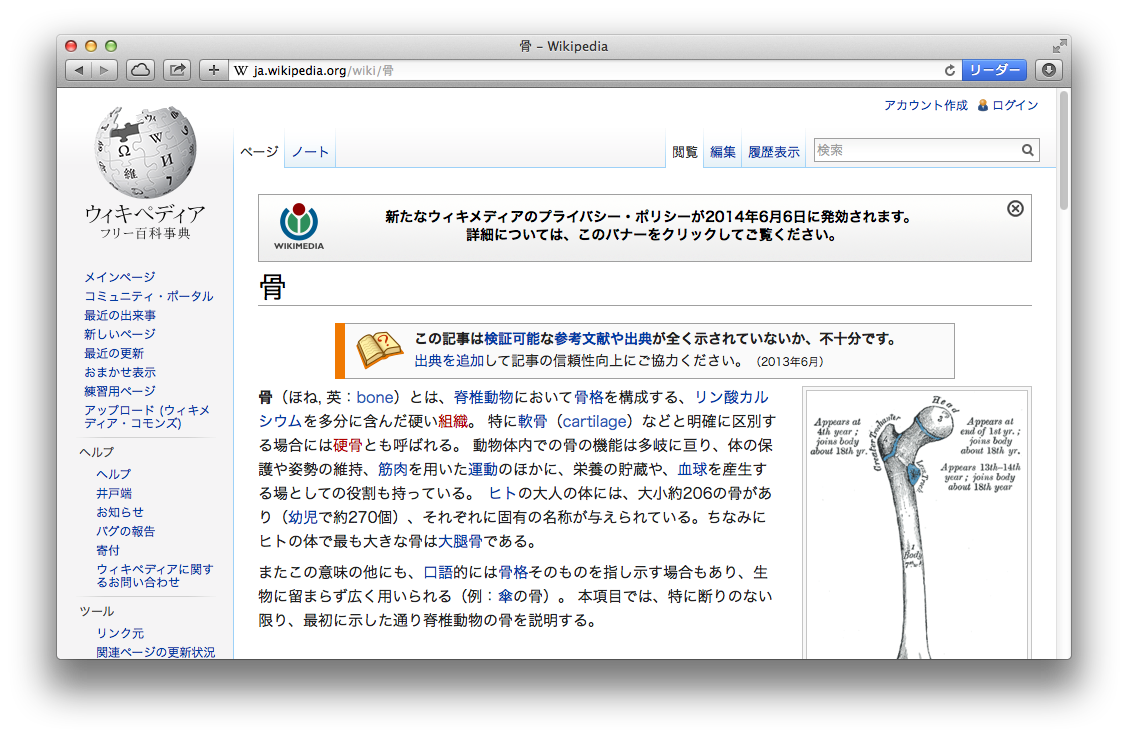Open Reader view with リーダー button
Viewport: 1128px width, 738px height.
click(x=994, y=70)
